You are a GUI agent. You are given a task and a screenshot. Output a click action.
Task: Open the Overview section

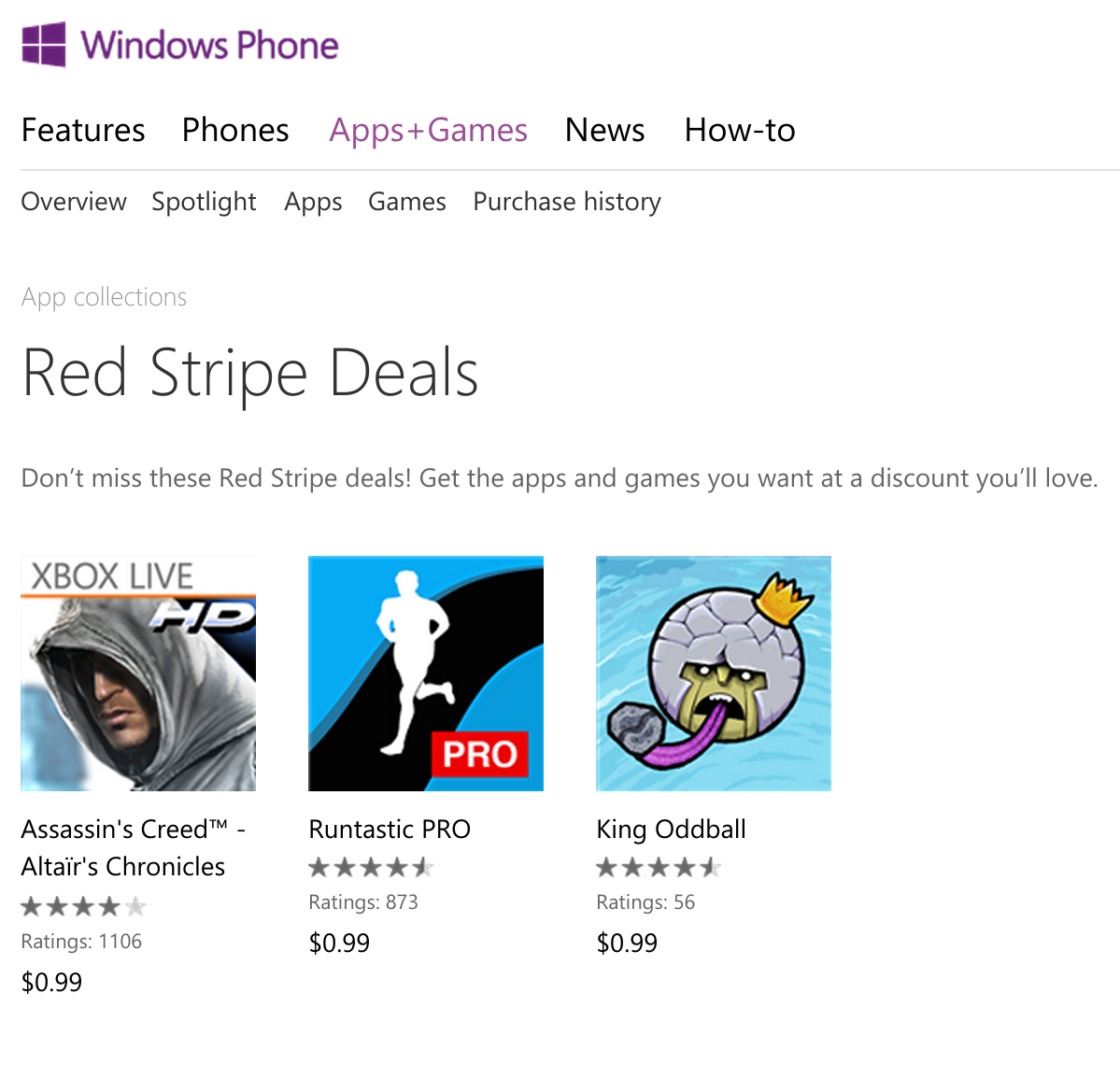(x=74, y=202)
